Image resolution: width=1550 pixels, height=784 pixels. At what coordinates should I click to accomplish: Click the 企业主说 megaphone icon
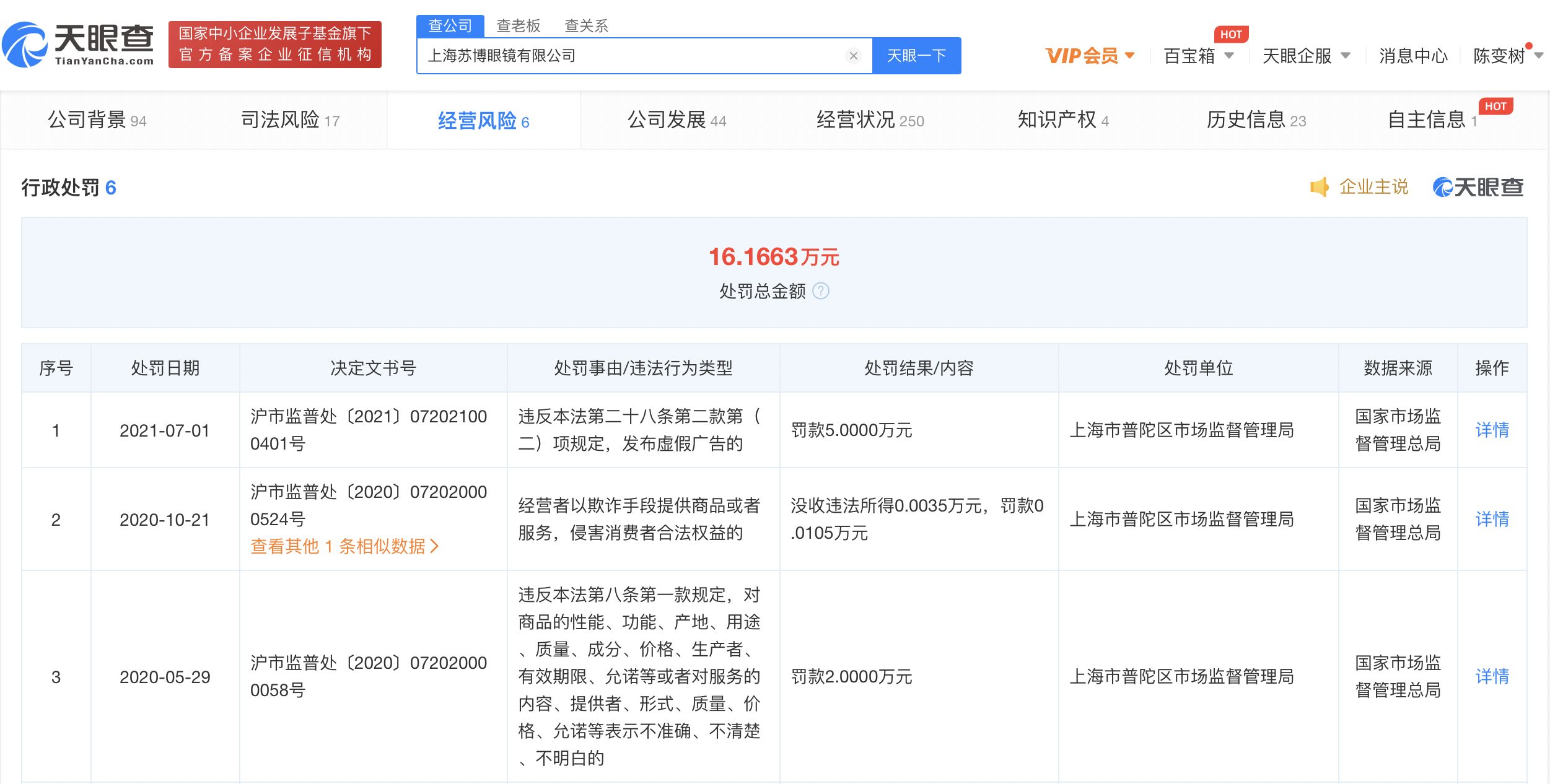click(x=1319, y=187)
